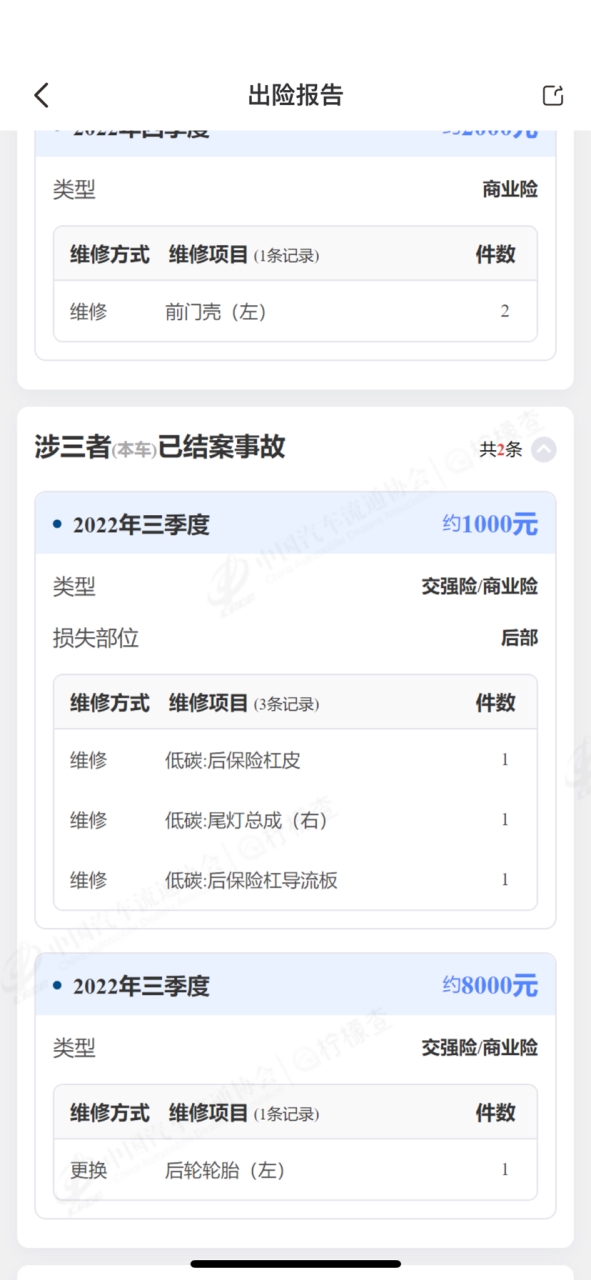Tap the 商业险 type value in top card
Screen dimensions: 591x1280
click(510, 189)
